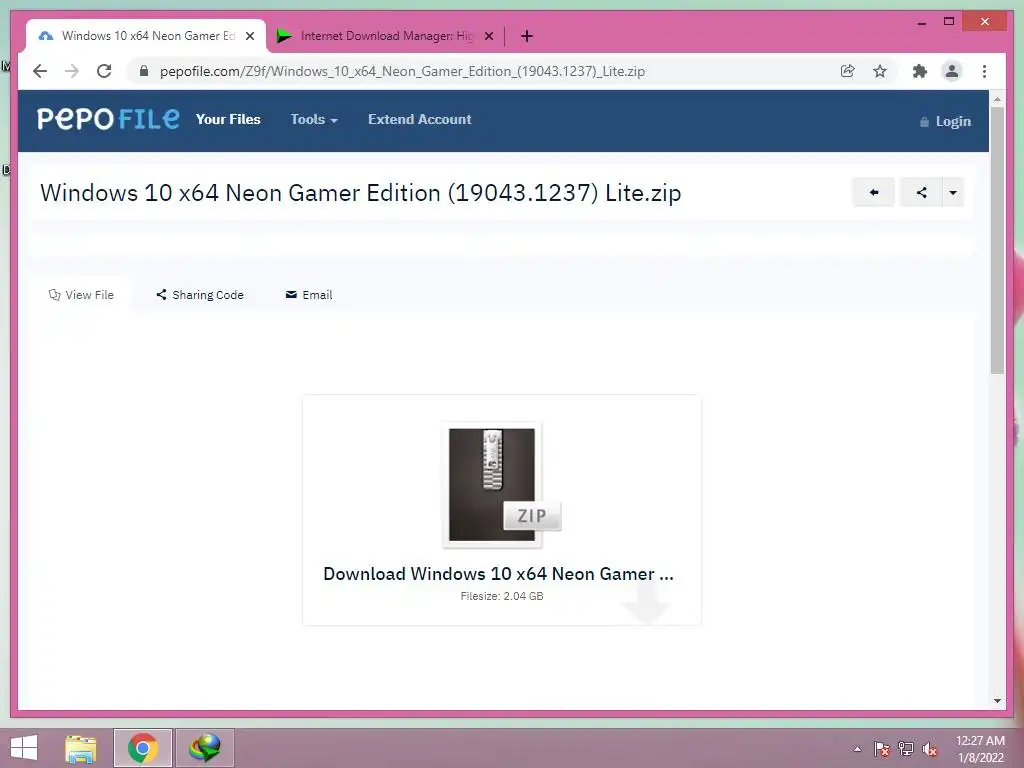Open File Explorer from the taskbar
Image resolution: width=1024 pixels, height=768 pixels.
(x=81, y=748)
